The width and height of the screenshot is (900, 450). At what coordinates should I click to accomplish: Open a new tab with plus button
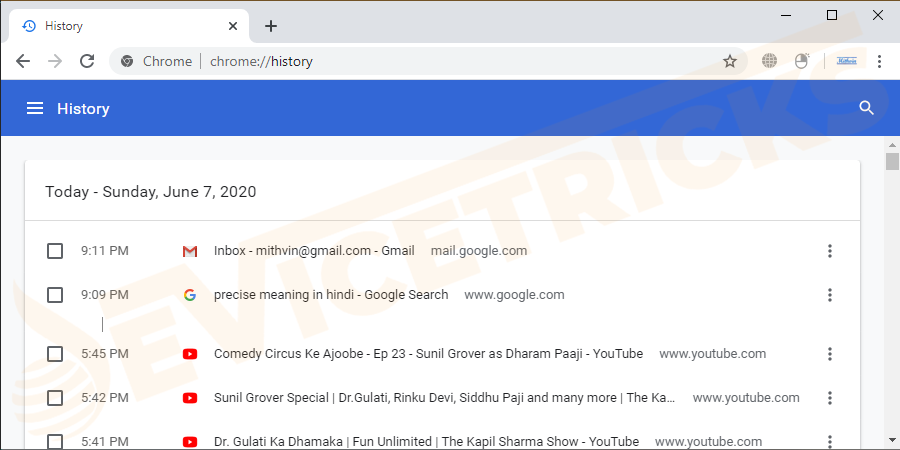pyautogui.click(x=271, y=26)
